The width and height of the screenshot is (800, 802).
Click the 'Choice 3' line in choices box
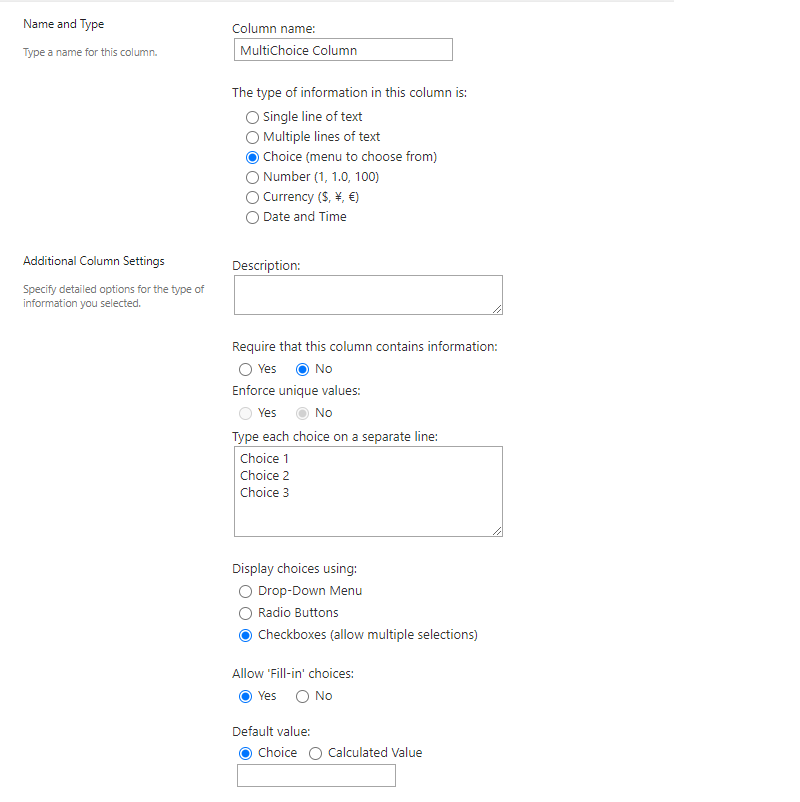(264, 493)
